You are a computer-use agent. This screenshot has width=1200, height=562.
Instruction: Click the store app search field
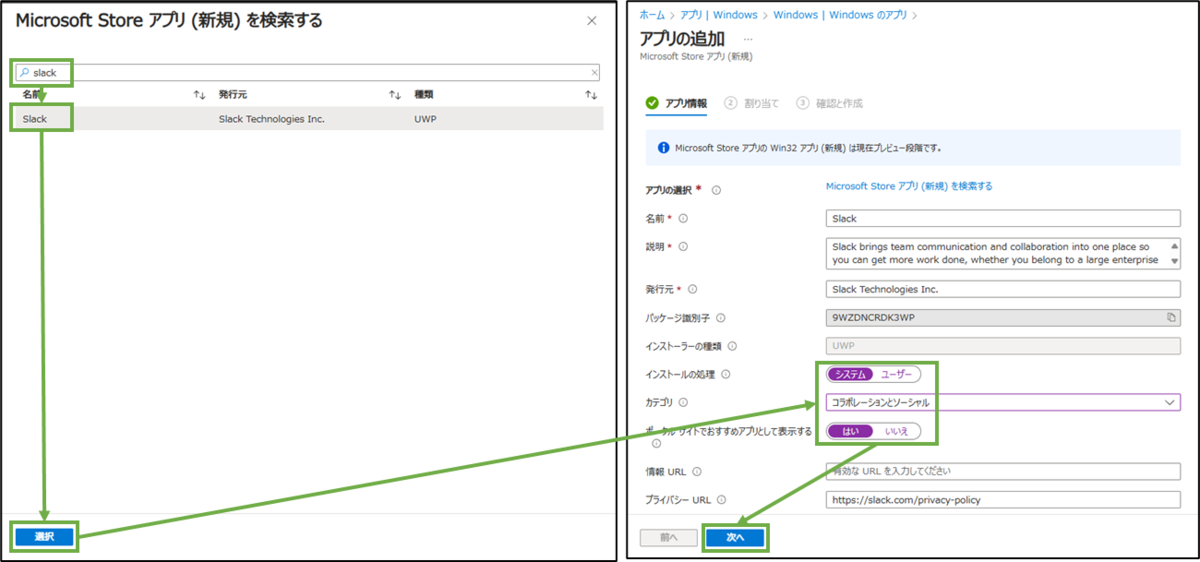click(x=308, y=72)
